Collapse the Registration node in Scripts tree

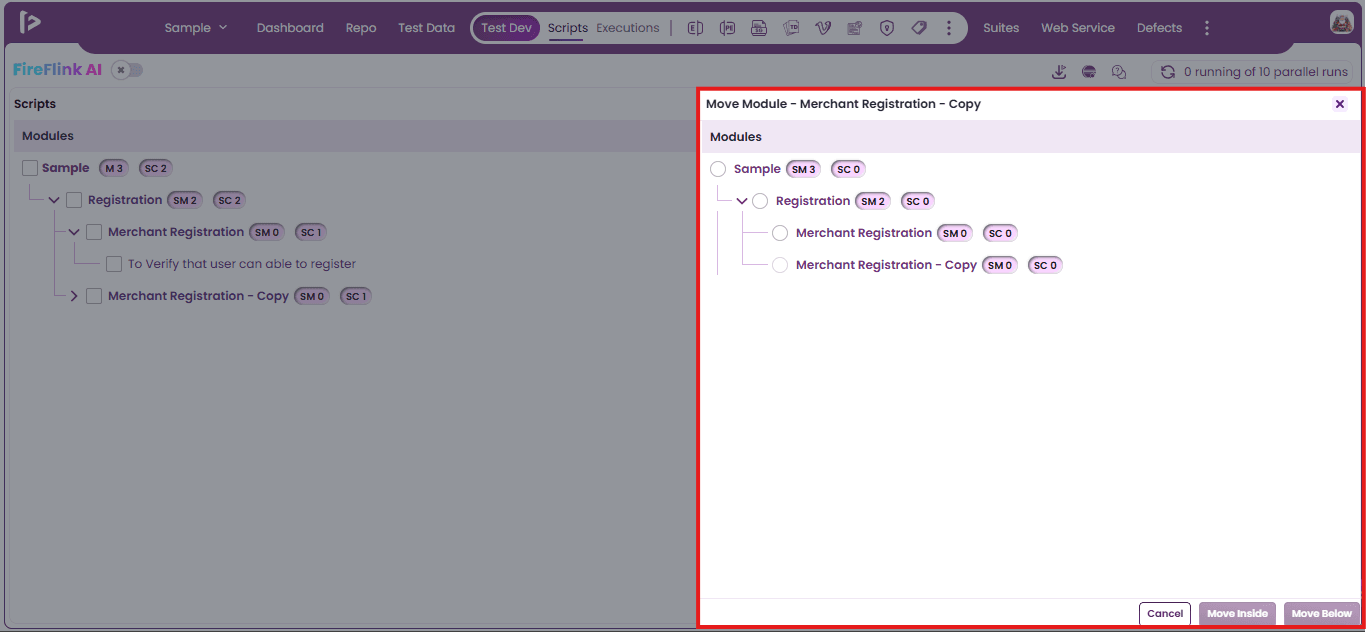54,200
